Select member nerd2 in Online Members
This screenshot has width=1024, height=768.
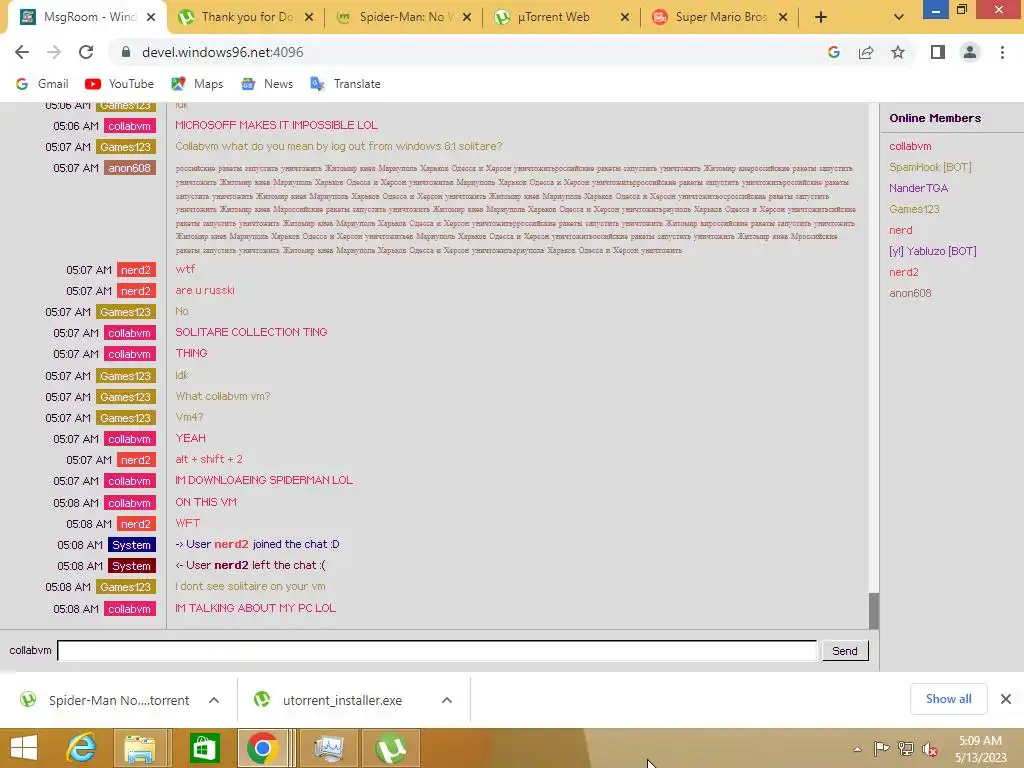pos(904,272)
